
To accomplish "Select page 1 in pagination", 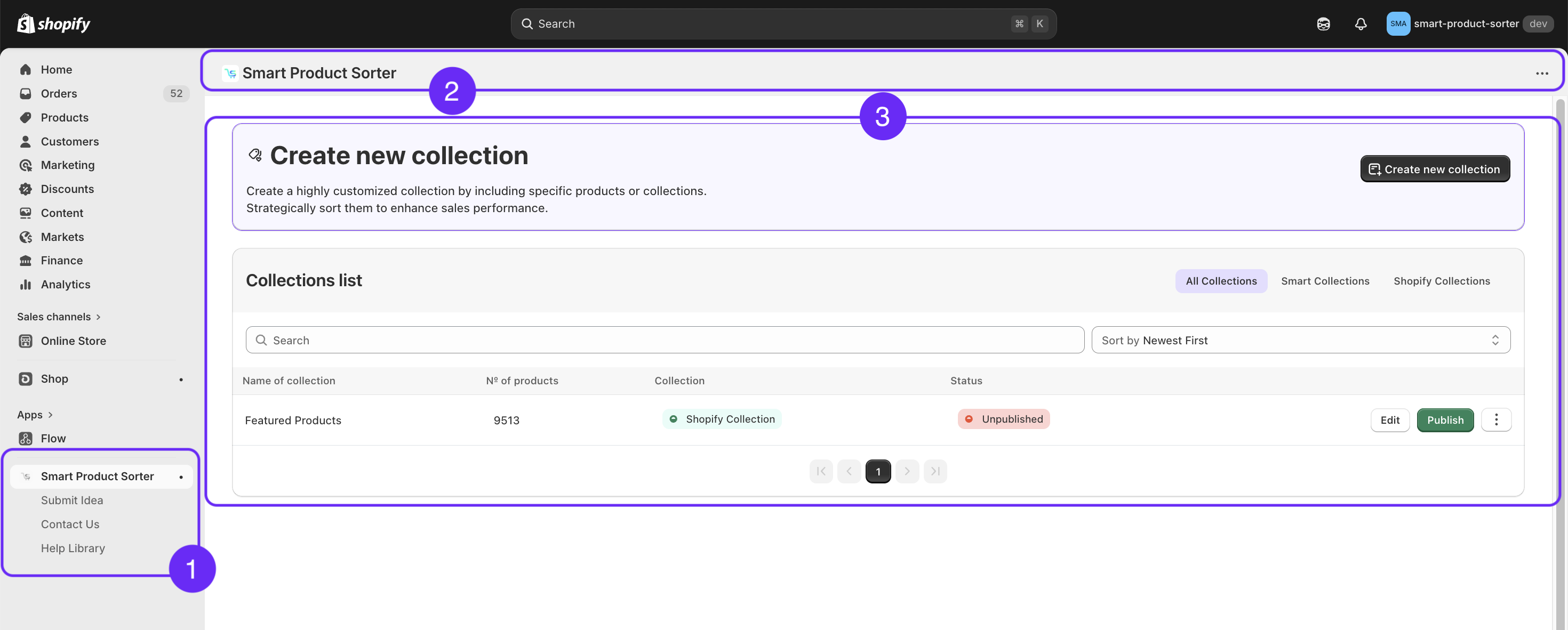I will click(878, 471).
